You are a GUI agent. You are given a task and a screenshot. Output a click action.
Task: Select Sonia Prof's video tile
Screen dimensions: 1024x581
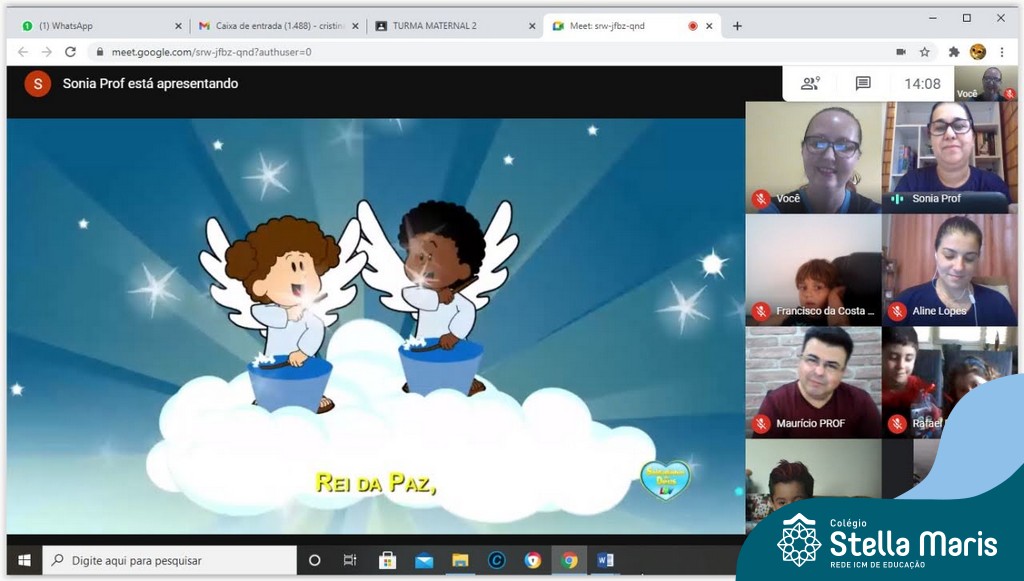tap(950, 157)
